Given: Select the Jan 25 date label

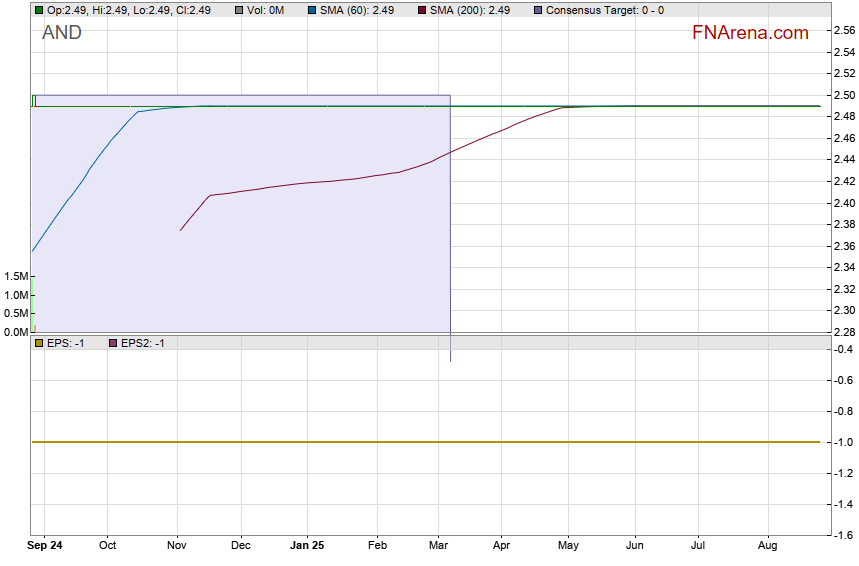Looking at the screenshot, I should click(x=307, y=546).
